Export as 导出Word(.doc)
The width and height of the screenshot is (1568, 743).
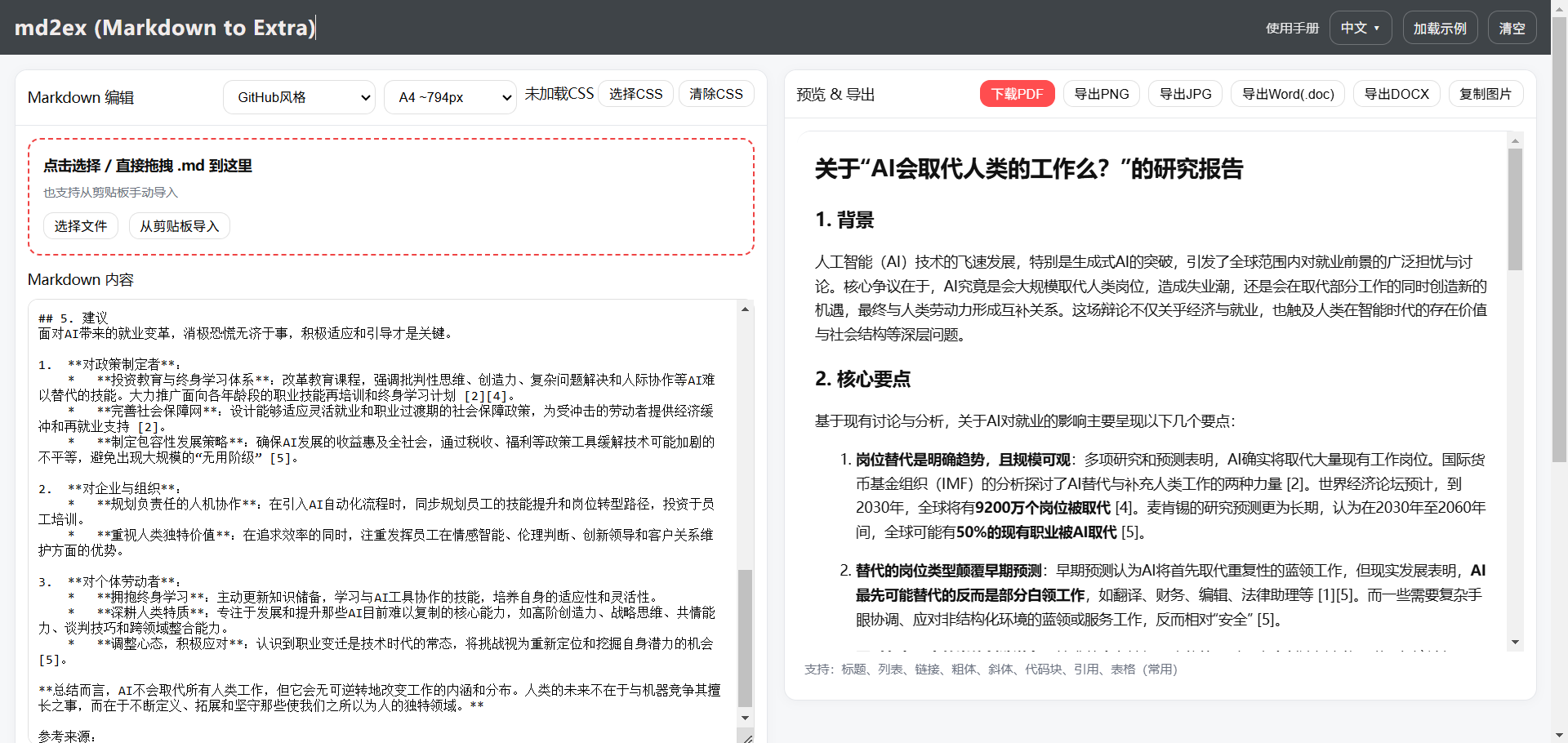pos(1288,94)
